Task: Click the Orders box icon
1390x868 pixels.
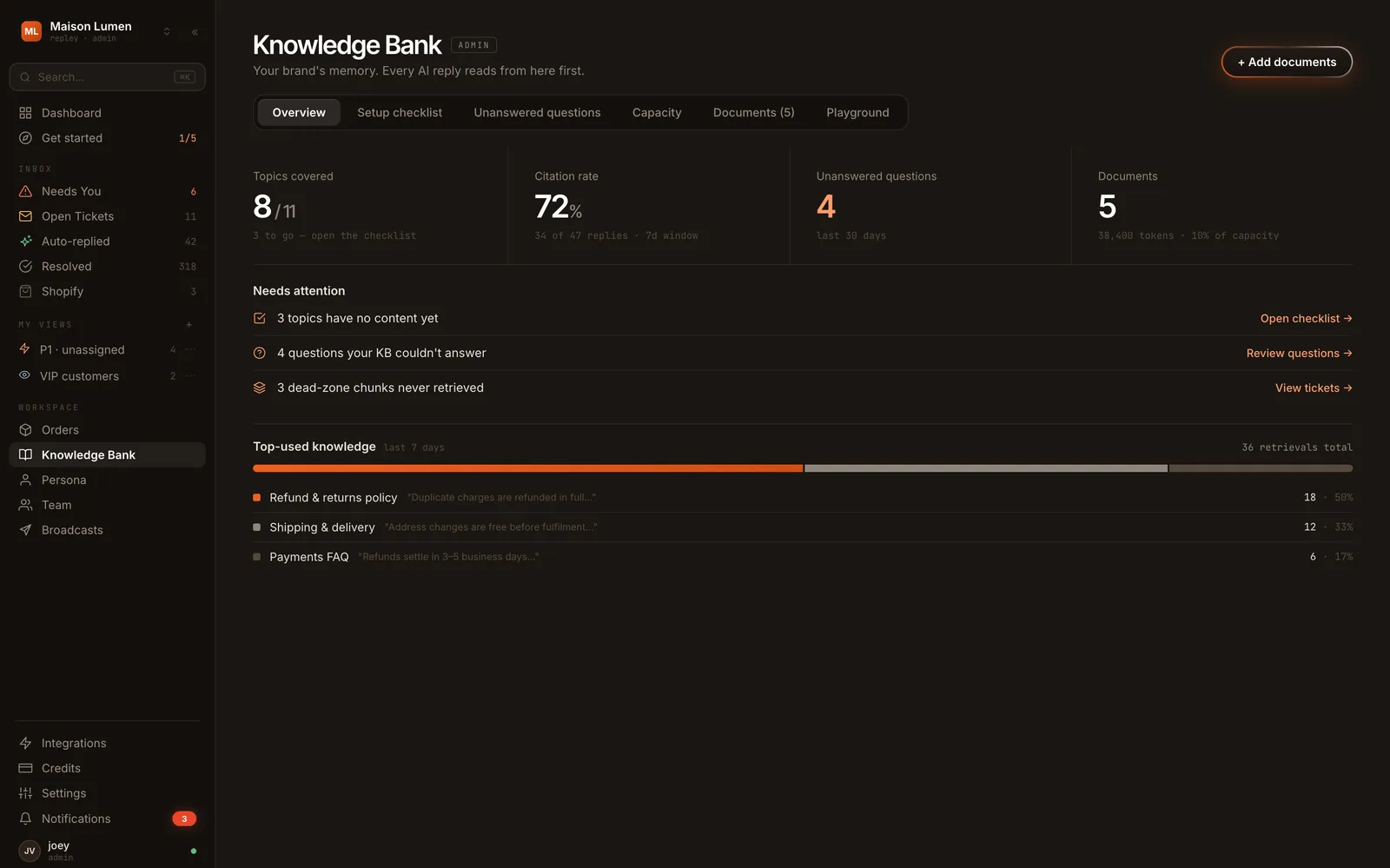Action: point(25,430)
